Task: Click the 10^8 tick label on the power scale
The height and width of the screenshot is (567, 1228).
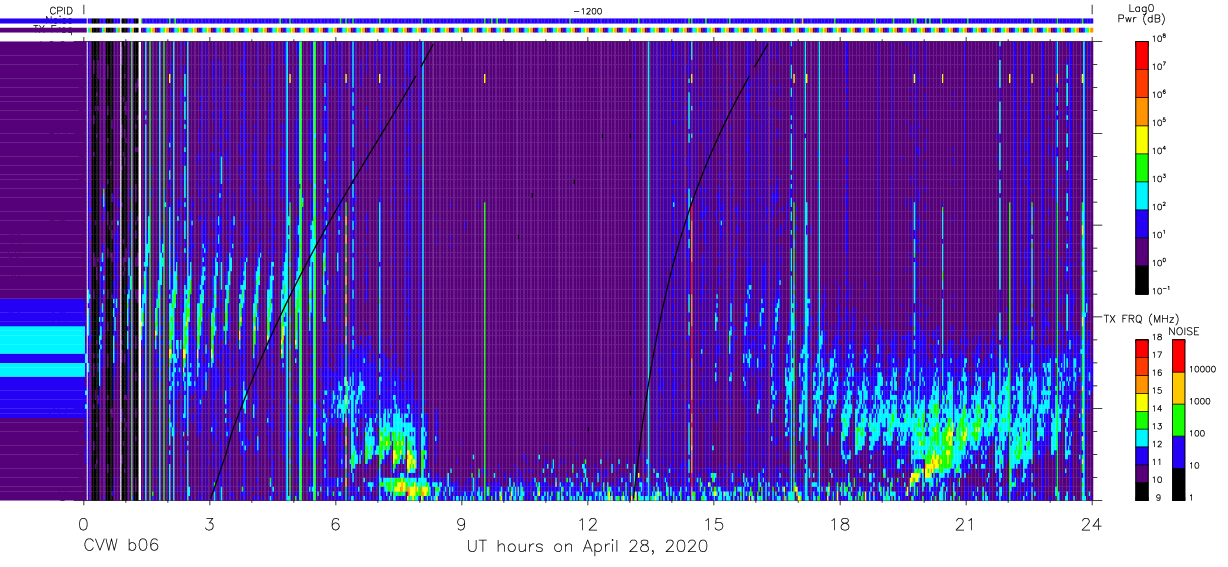Action: click(x=1159, y=38)
